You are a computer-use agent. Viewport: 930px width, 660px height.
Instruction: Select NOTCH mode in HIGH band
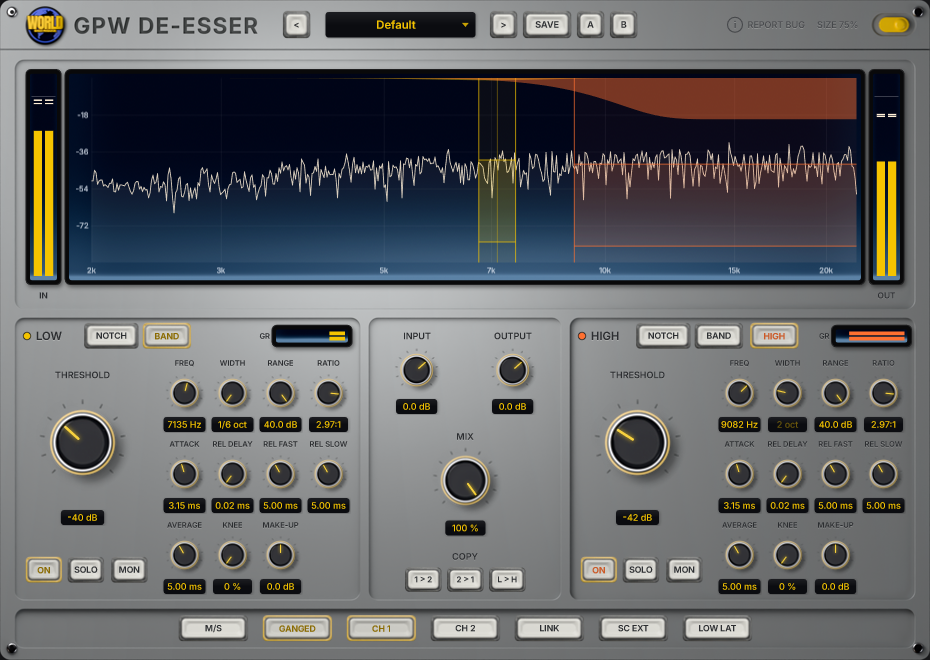pos(663,336)
